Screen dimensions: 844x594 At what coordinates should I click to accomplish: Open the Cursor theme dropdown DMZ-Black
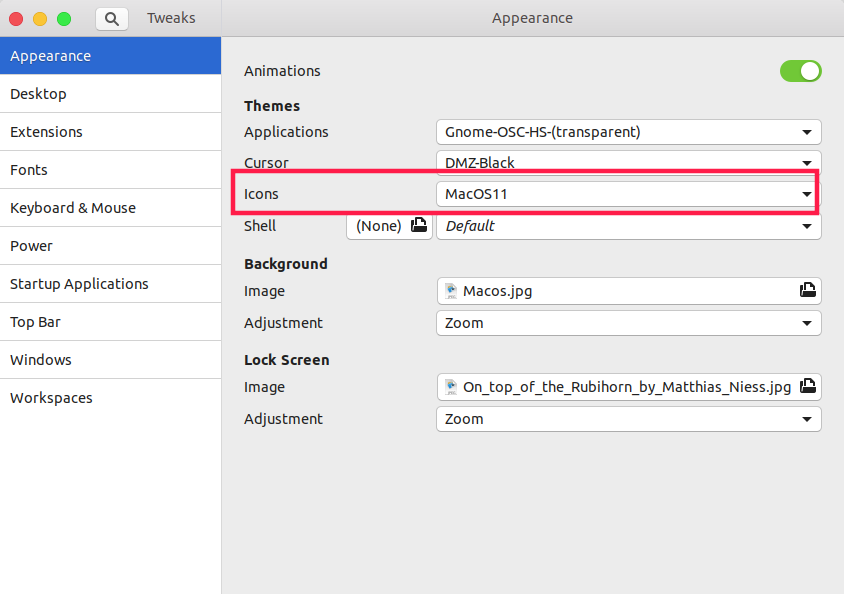629,162
